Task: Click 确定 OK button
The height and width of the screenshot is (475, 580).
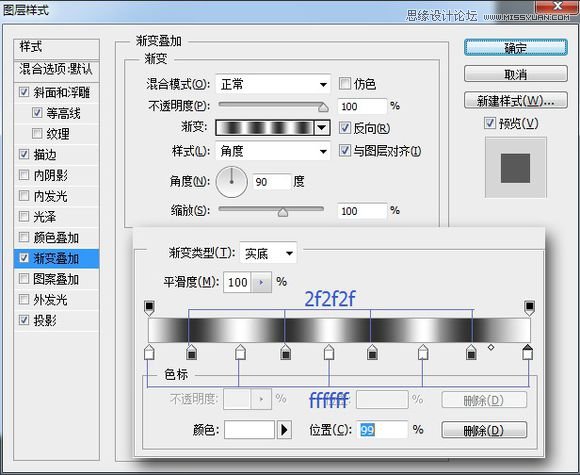Action: pyautogui.click(x=516, y=48)
